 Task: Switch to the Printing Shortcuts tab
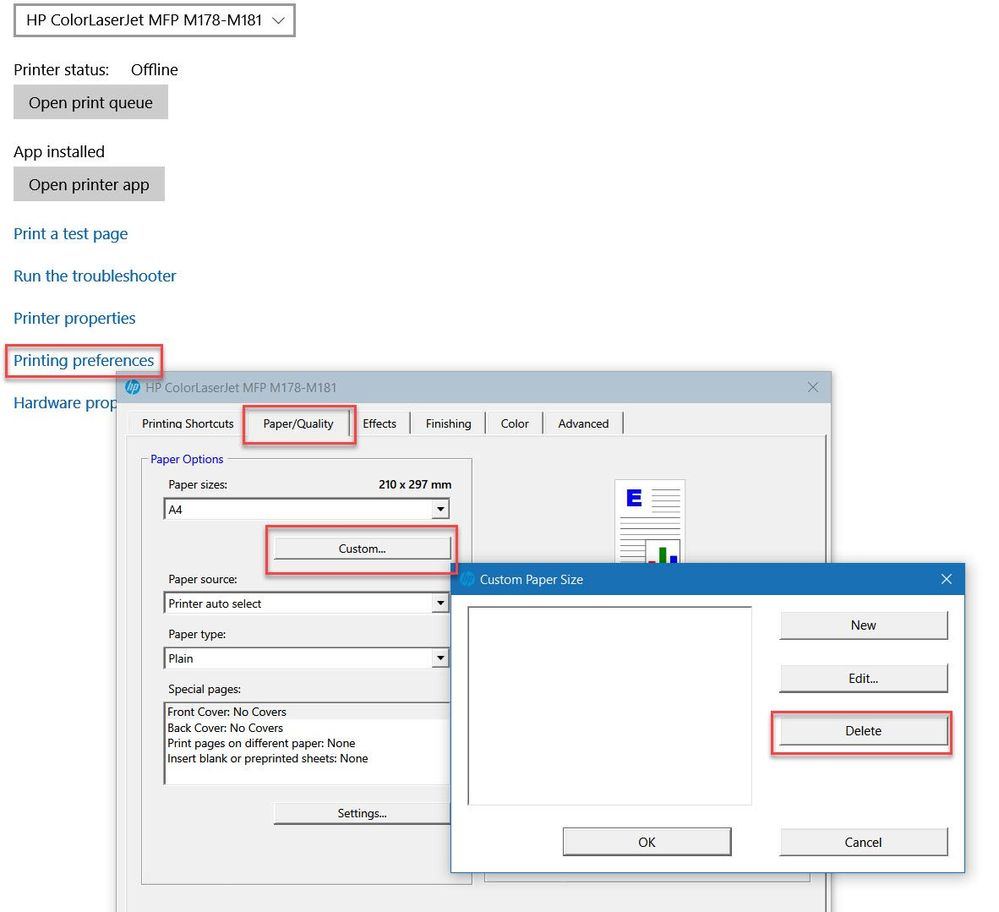[x=187, y=424]
